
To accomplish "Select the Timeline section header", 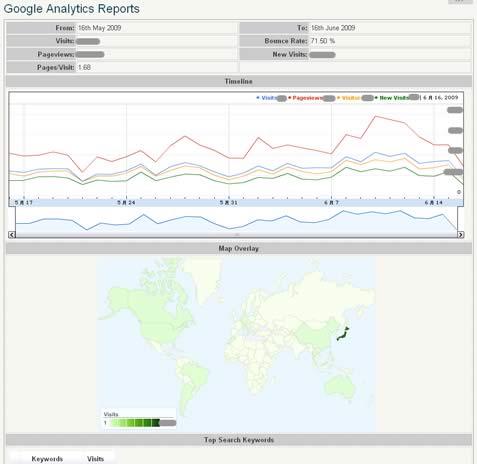I will point(239,81).
